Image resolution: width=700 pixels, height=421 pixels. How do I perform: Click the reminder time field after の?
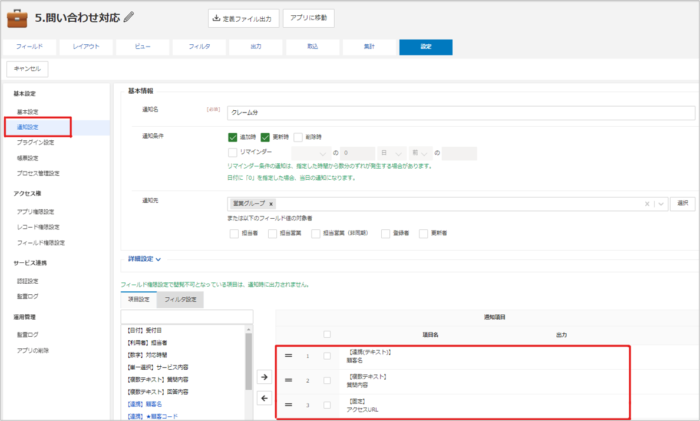tap(459, 153)
